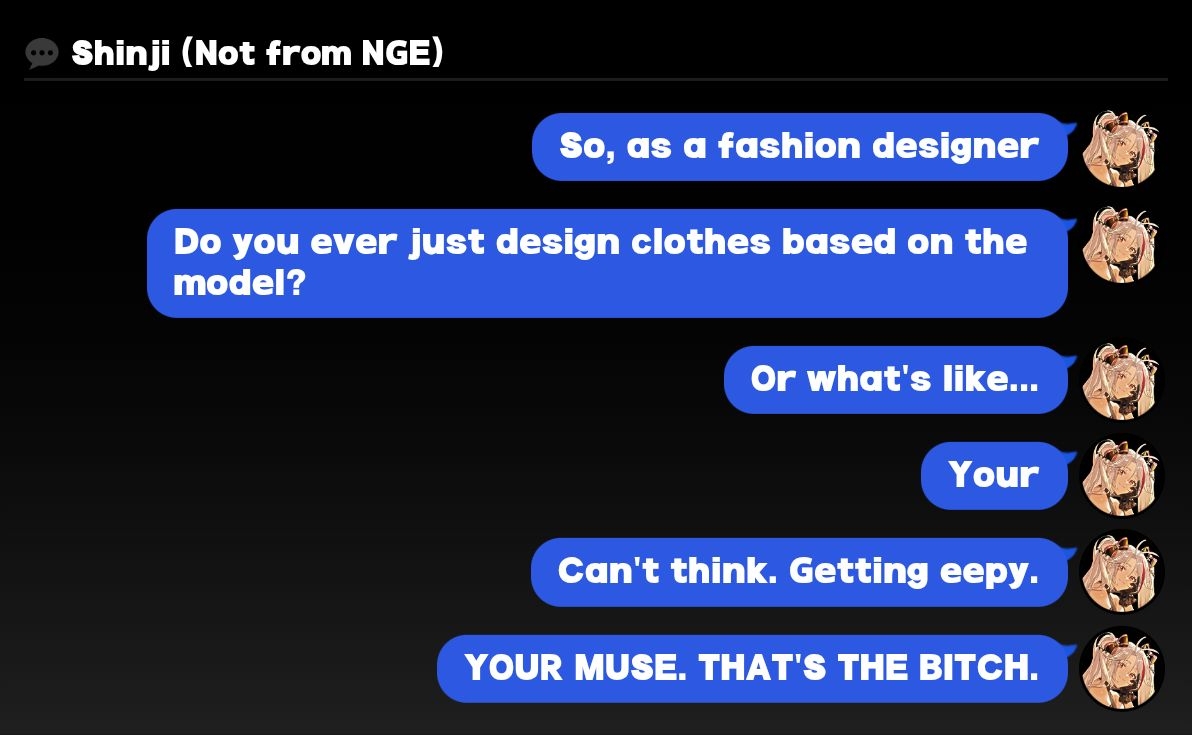Click the 'Can't think. Getting eepy.' message
Image resolution: width=1192 pixels, height=735 pixels.
coord(799,572)
